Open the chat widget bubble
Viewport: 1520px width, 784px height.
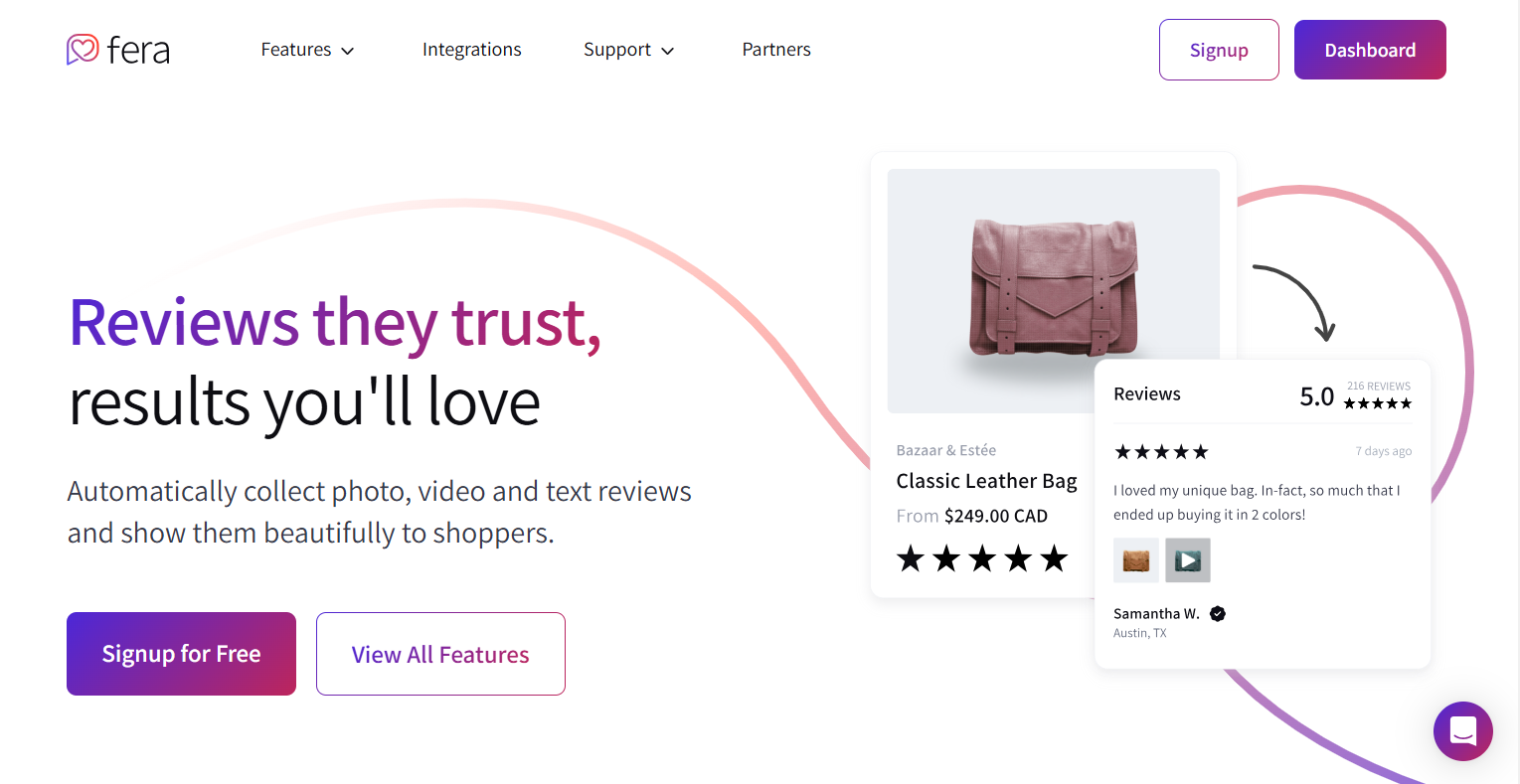pyautogui.click(x=1462, y=731)
